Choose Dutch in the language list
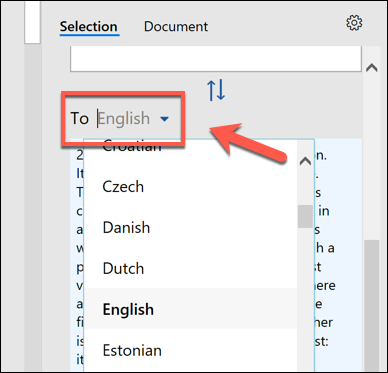The image size is (388, 373). (190, 269)
